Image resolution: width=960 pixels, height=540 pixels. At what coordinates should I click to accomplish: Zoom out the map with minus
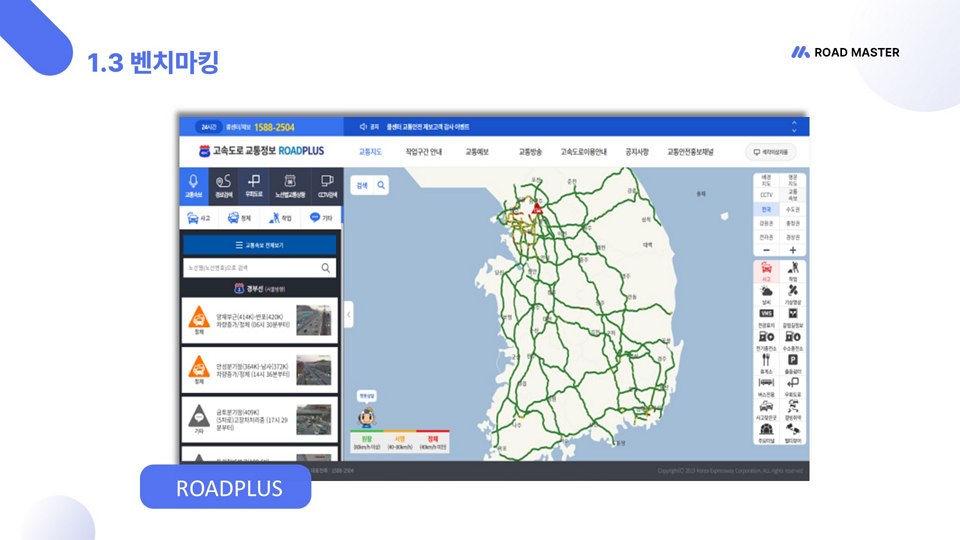point(766,250)
